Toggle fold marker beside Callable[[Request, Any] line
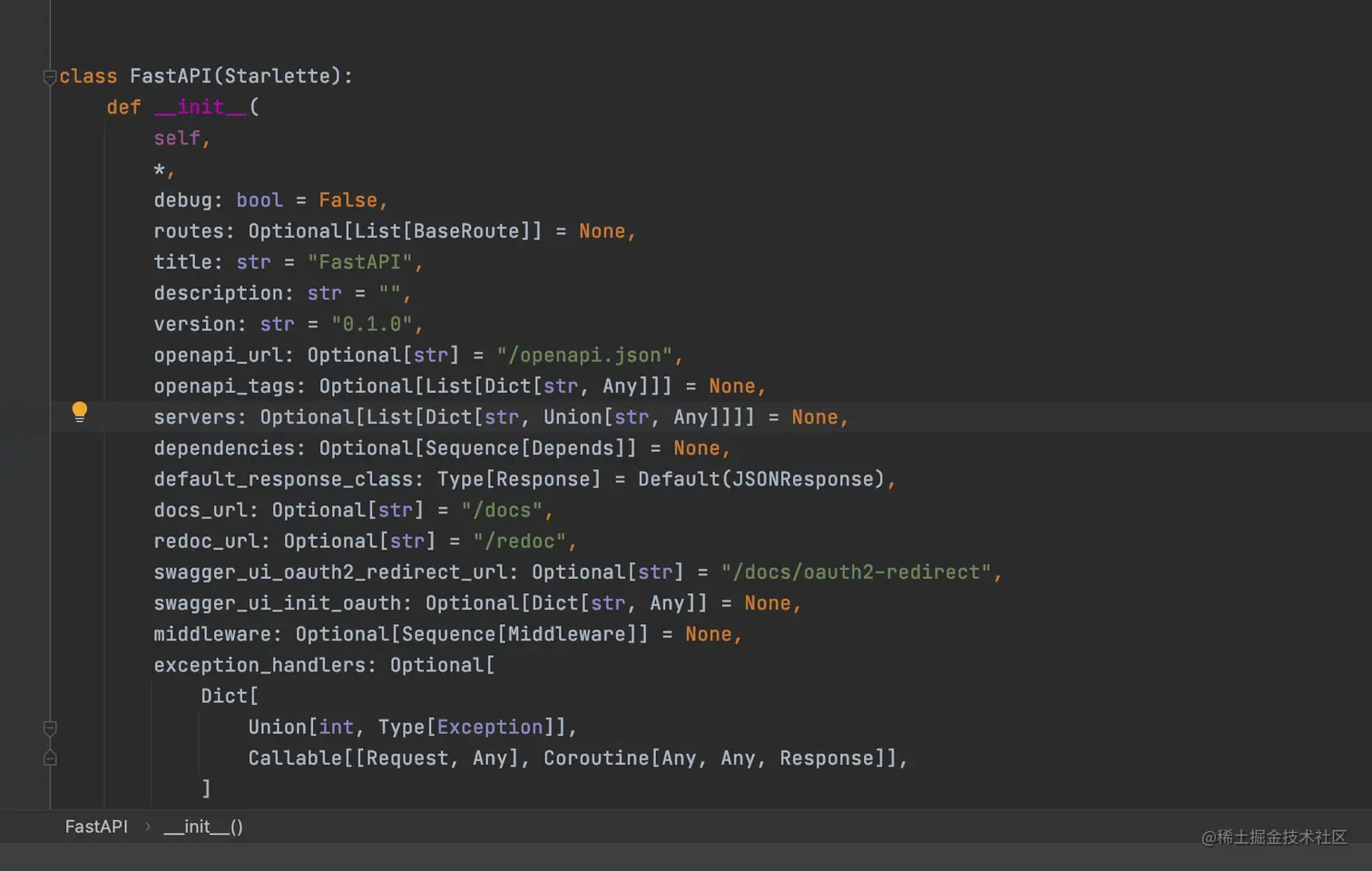The width and height of the screenshot is (1372, 871). (x=50, y=758)
